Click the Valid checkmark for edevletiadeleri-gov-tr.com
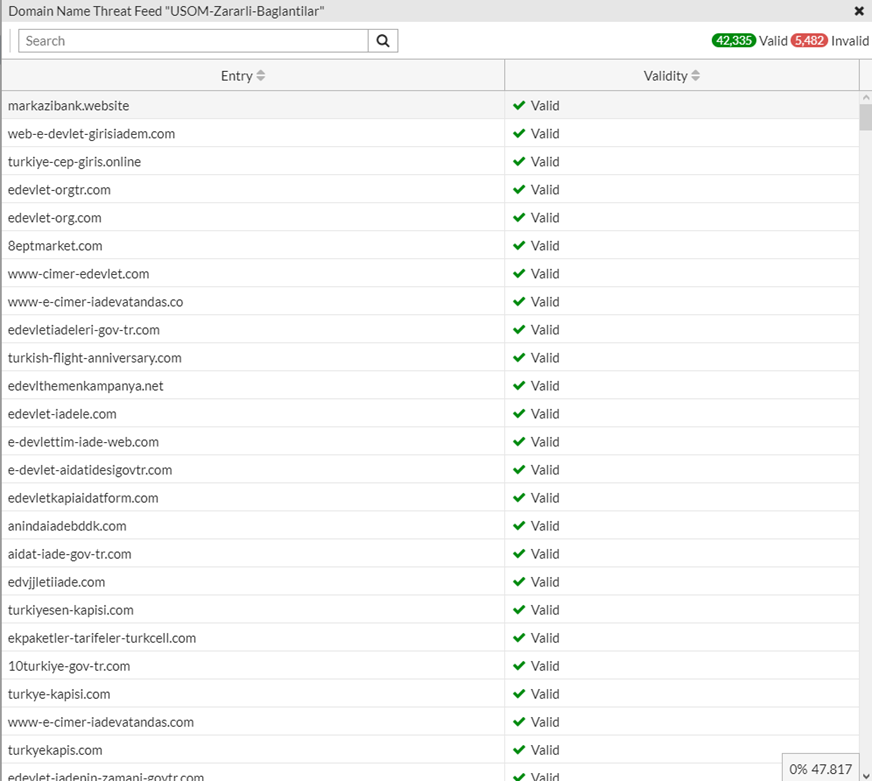Image resolution: width=872 pixels, height=781 pixels. [519, 330]
